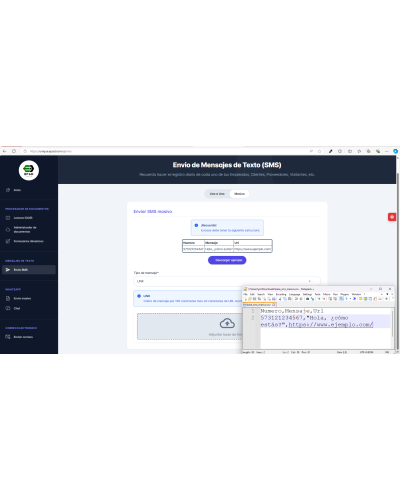The image size is (400, 500).
Task: Click the attach file drop zone
Action: 190,326
